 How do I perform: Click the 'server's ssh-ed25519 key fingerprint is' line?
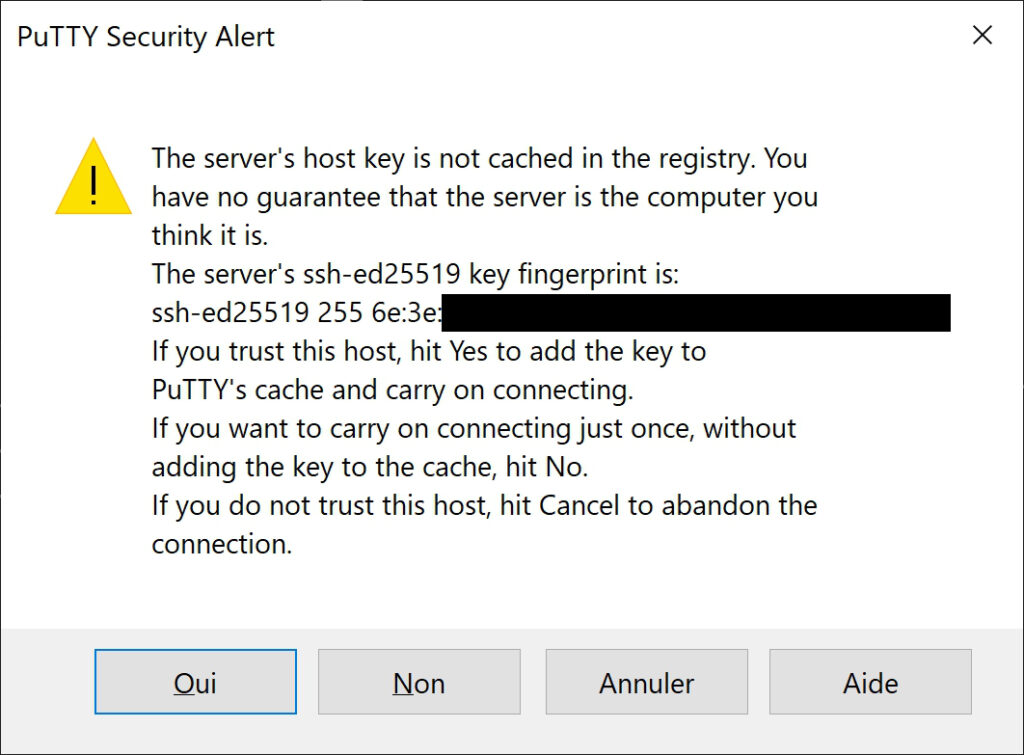pos(415,274)
